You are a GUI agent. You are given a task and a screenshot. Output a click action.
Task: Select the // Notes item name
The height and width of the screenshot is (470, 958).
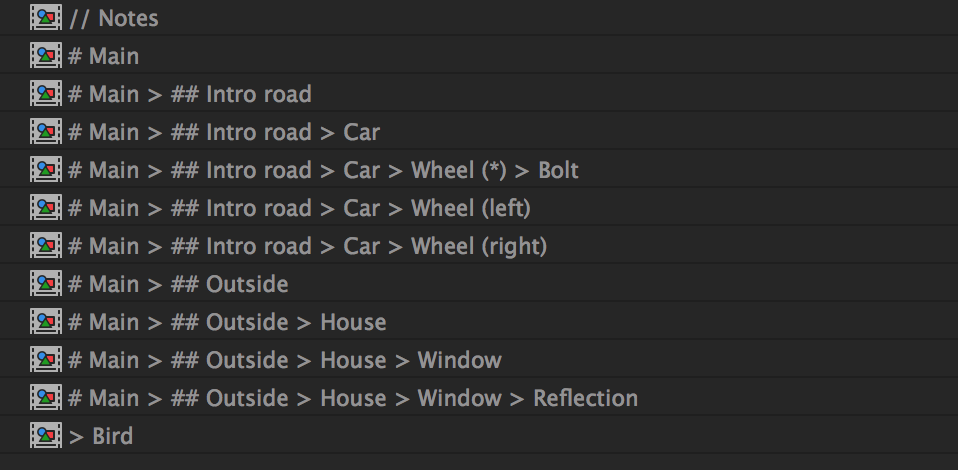[x=114, y=18]
